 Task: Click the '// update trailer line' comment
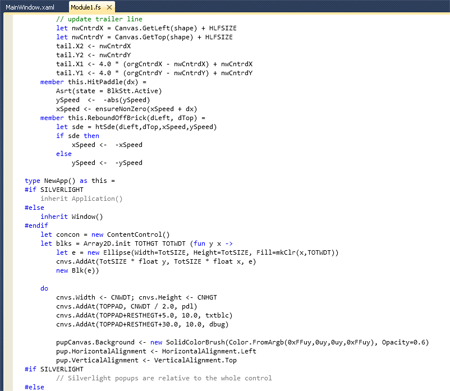pyautogui.click(x=99, y=19)
